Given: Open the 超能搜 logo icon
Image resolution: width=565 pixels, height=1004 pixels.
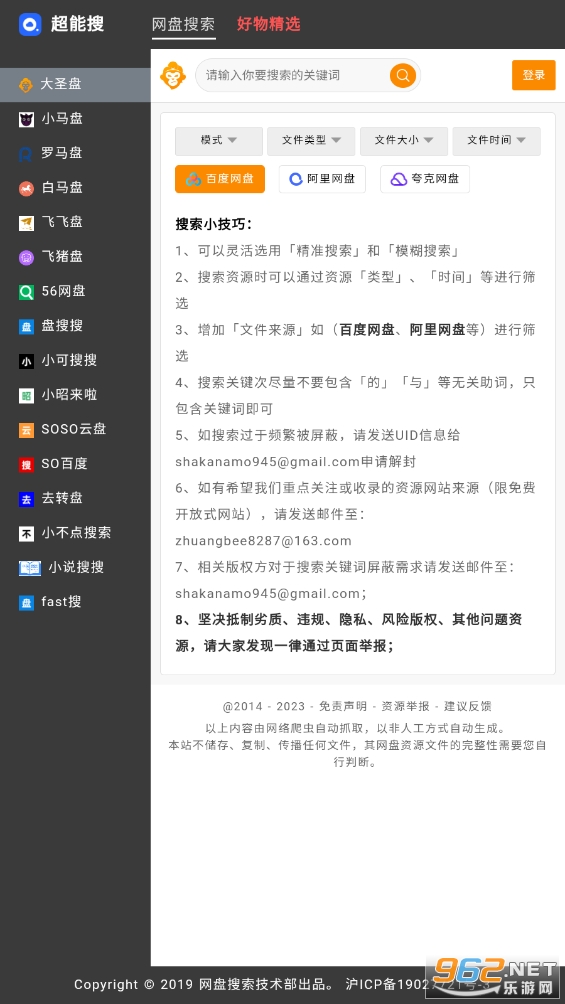Looking at the screenshot, I should tap(30, 24).
